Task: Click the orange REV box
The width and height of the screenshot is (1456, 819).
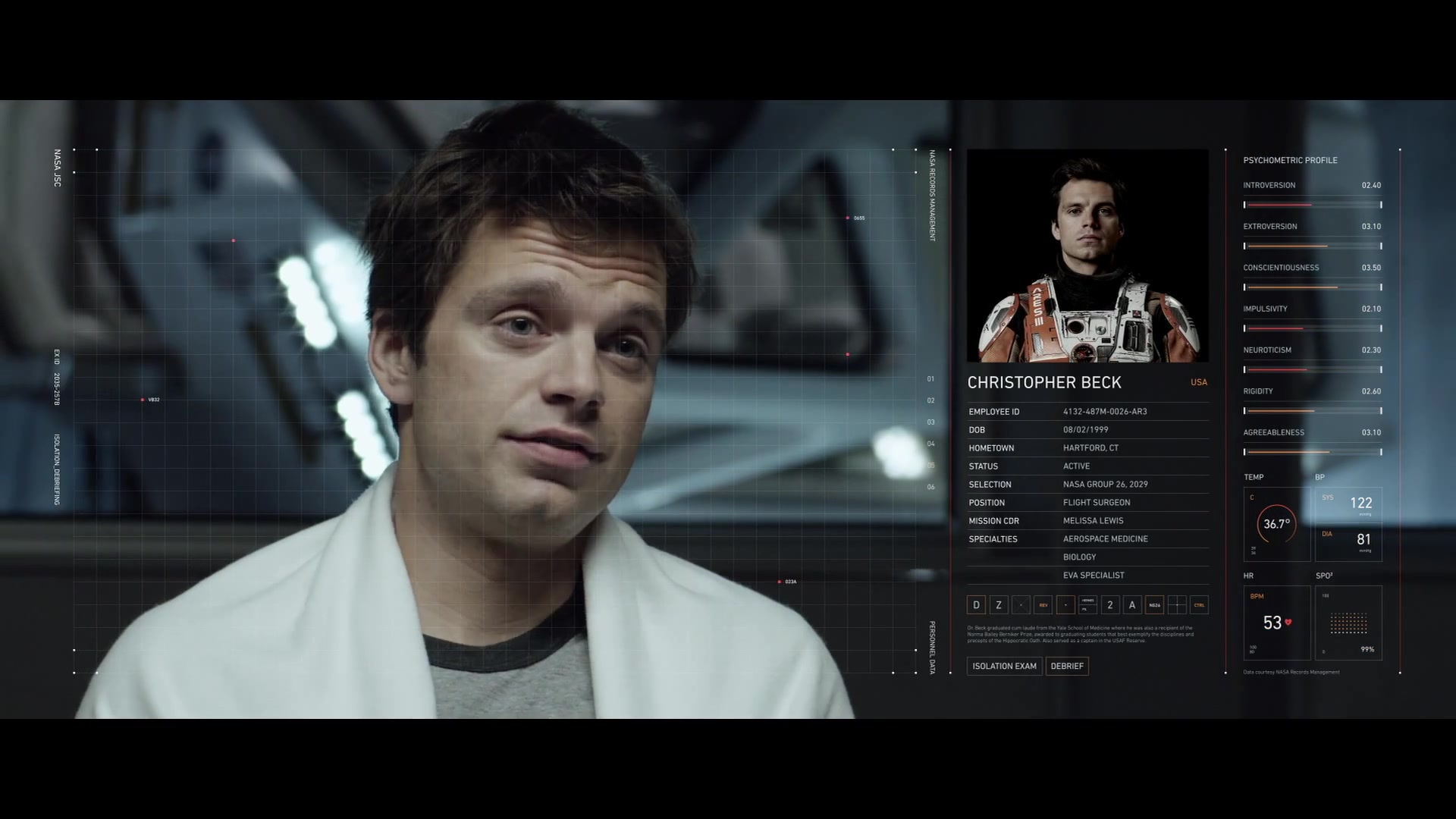Action: [1043, 605]
